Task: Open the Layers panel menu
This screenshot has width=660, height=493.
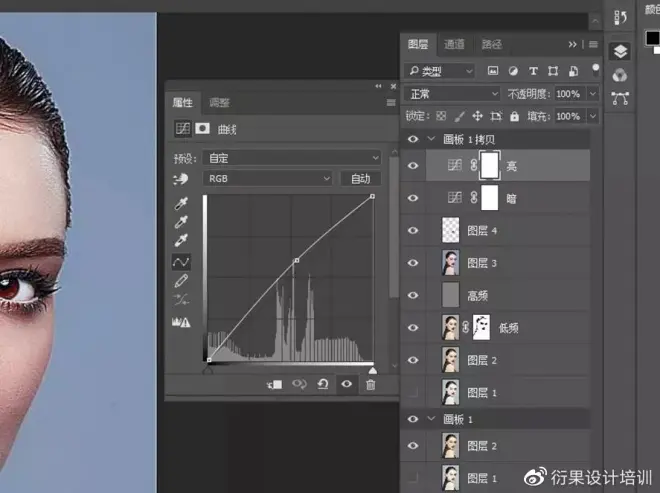Action: 593,44
